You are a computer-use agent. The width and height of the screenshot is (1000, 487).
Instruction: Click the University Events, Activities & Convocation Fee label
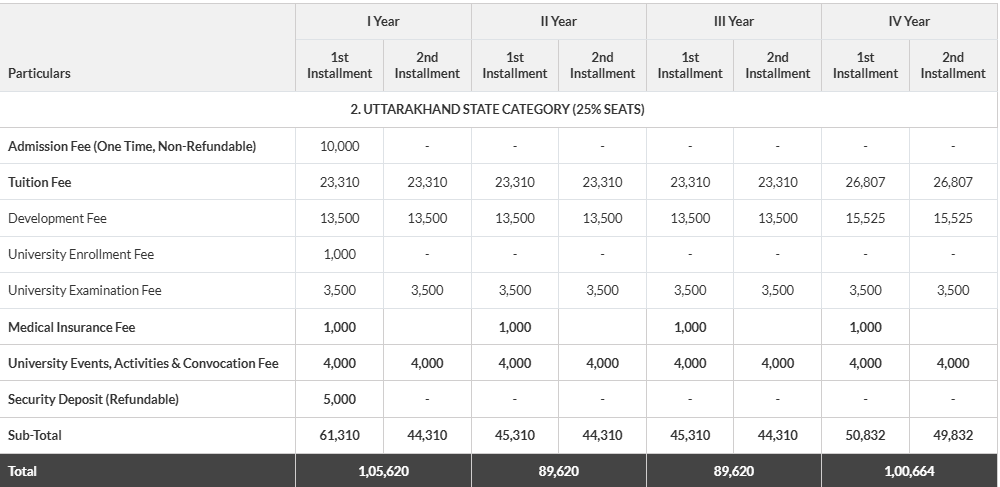[143, 363]
